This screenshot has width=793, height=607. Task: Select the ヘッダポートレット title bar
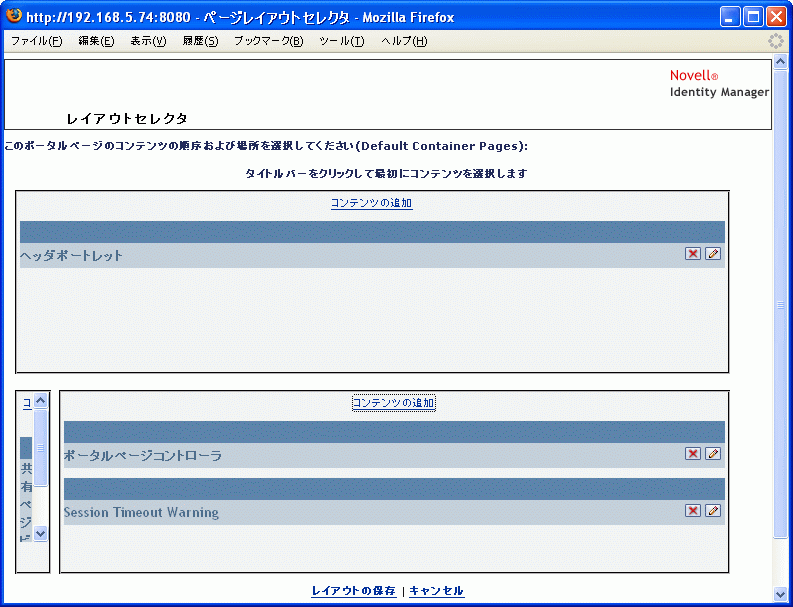tap(372, 255)
